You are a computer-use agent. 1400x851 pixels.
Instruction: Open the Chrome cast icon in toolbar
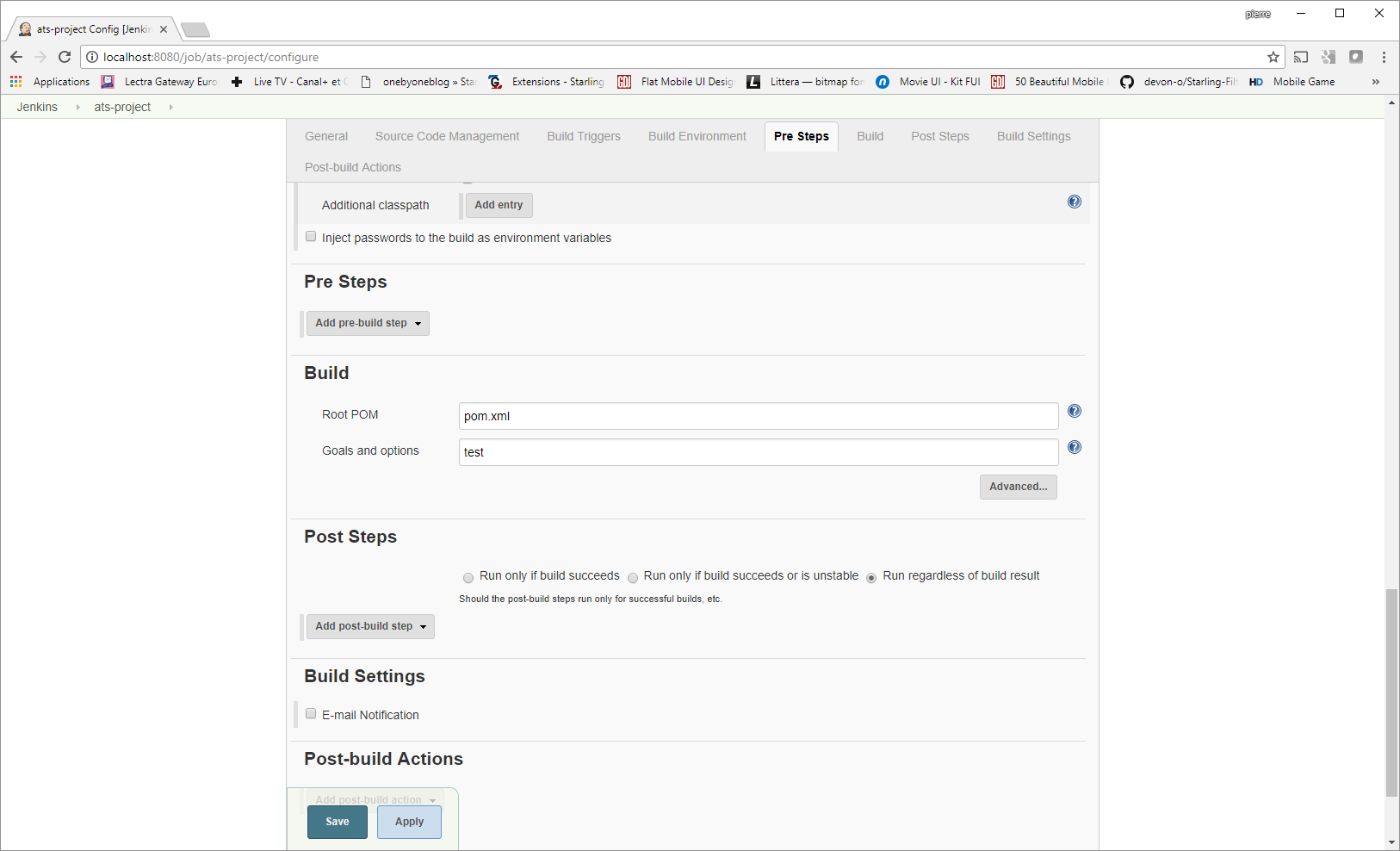[1301, 57]
